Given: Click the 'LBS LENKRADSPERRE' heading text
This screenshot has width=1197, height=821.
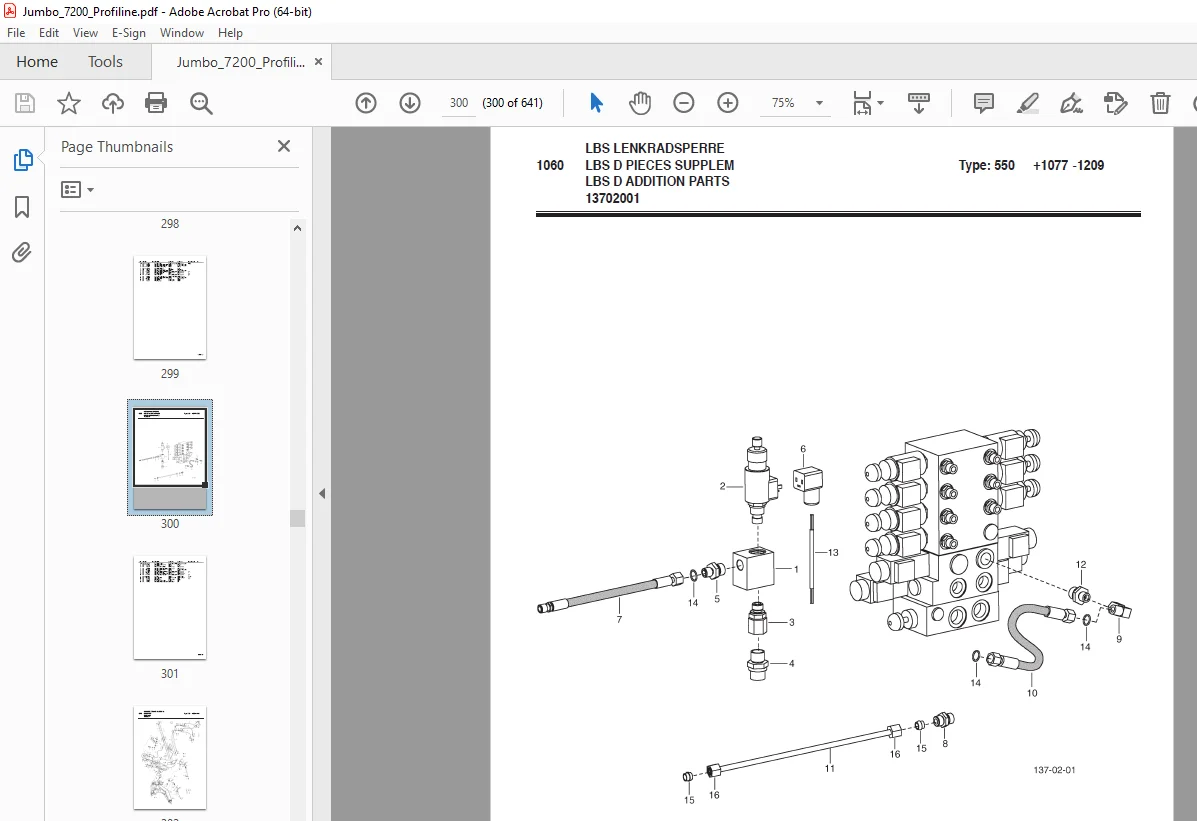Looking at the screenshot, I should [x=655, y=148].
